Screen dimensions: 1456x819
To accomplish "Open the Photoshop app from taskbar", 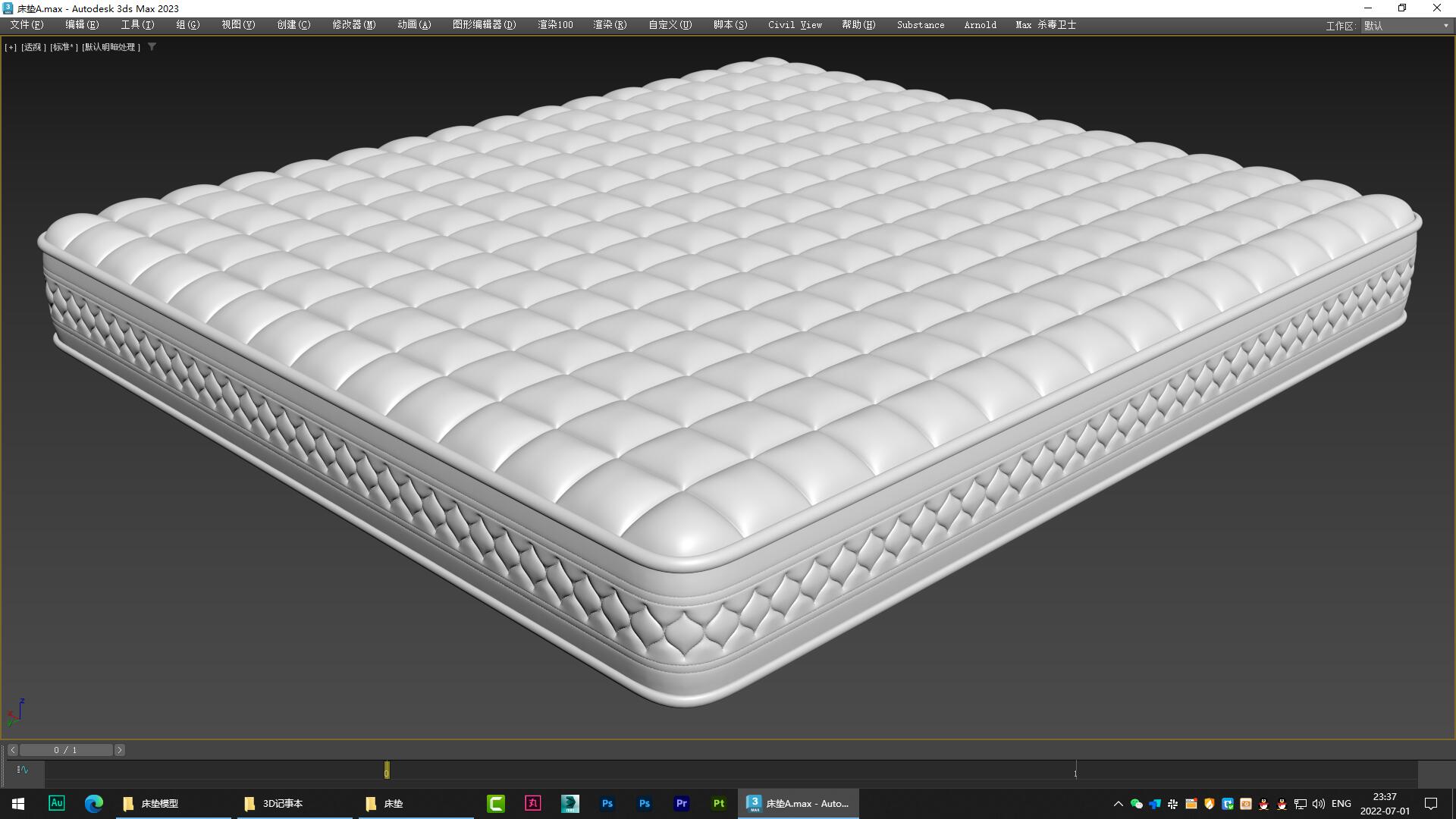I will [x=607, y=803].
